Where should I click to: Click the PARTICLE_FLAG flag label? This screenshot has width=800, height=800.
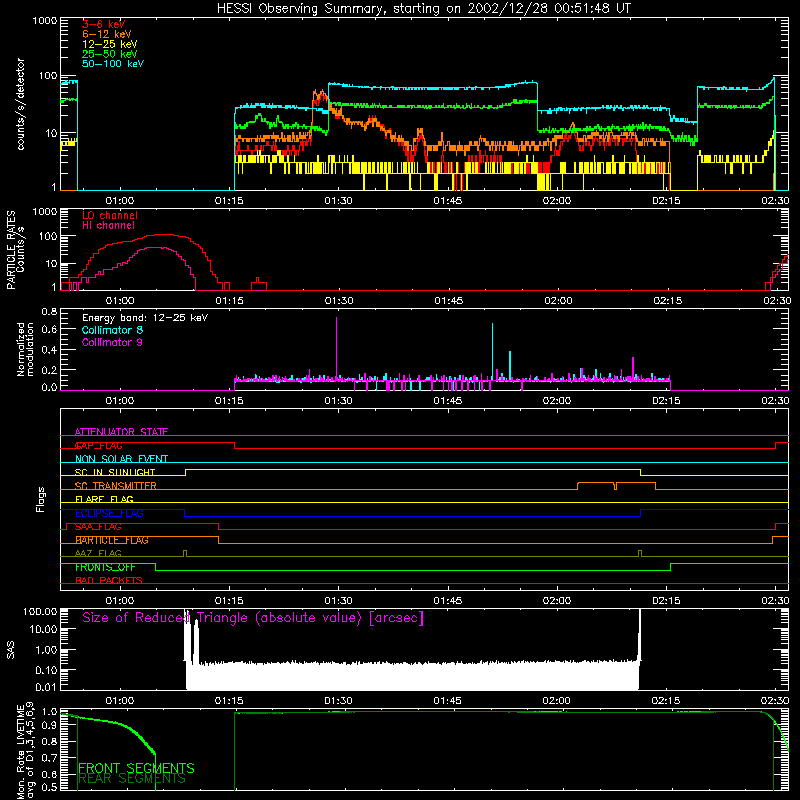pyautogui.click(x=112, y=540)
